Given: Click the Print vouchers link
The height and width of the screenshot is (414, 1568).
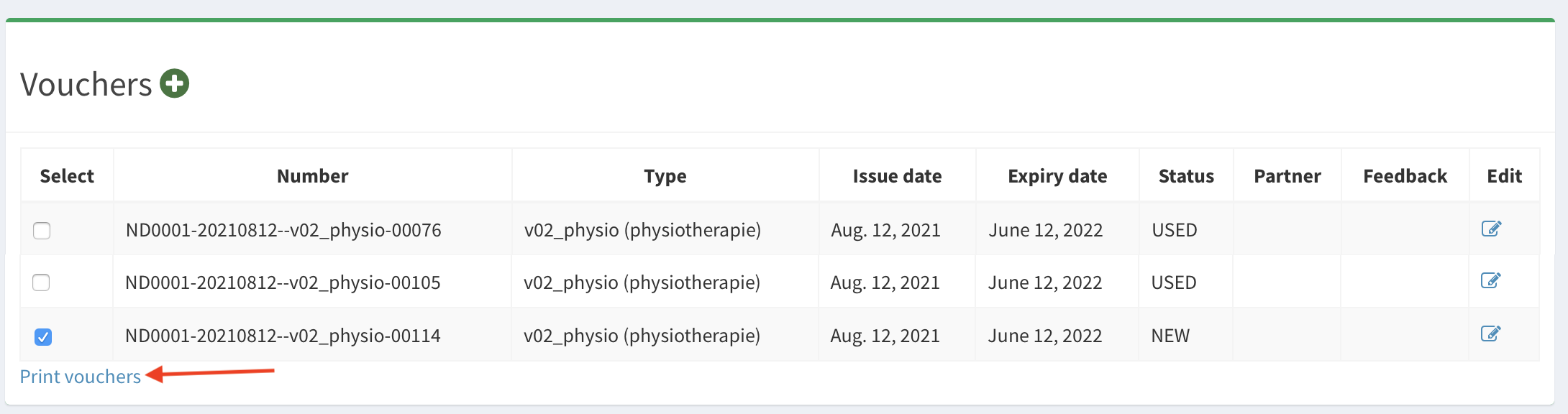Looking at the screenshot, I should pyautogui.click(x=81, y=377).
